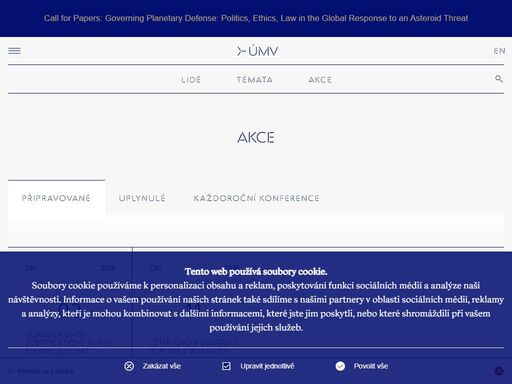512x384 pixels.
Task: Open the Témata menu item
Action: click(254, 80)
